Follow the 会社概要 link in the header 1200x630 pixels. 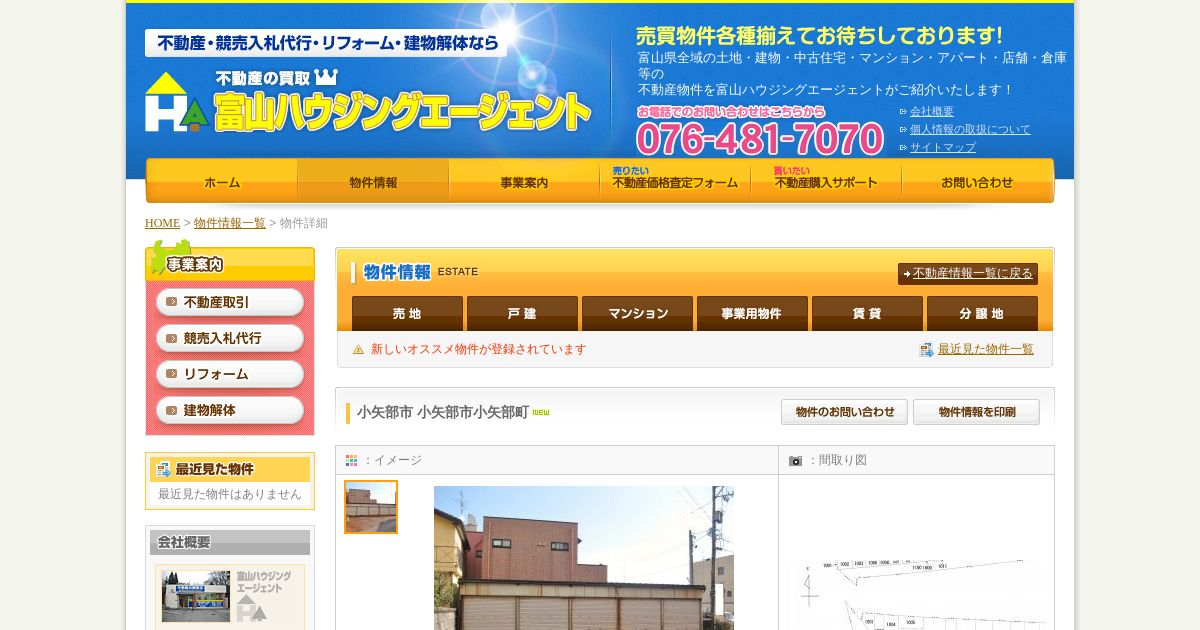pos(931,111)
